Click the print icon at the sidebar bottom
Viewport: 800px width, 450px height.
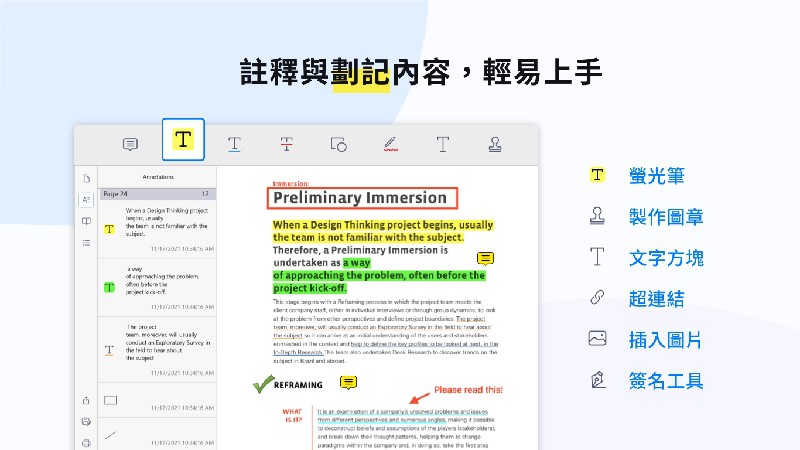coord(87,442)
